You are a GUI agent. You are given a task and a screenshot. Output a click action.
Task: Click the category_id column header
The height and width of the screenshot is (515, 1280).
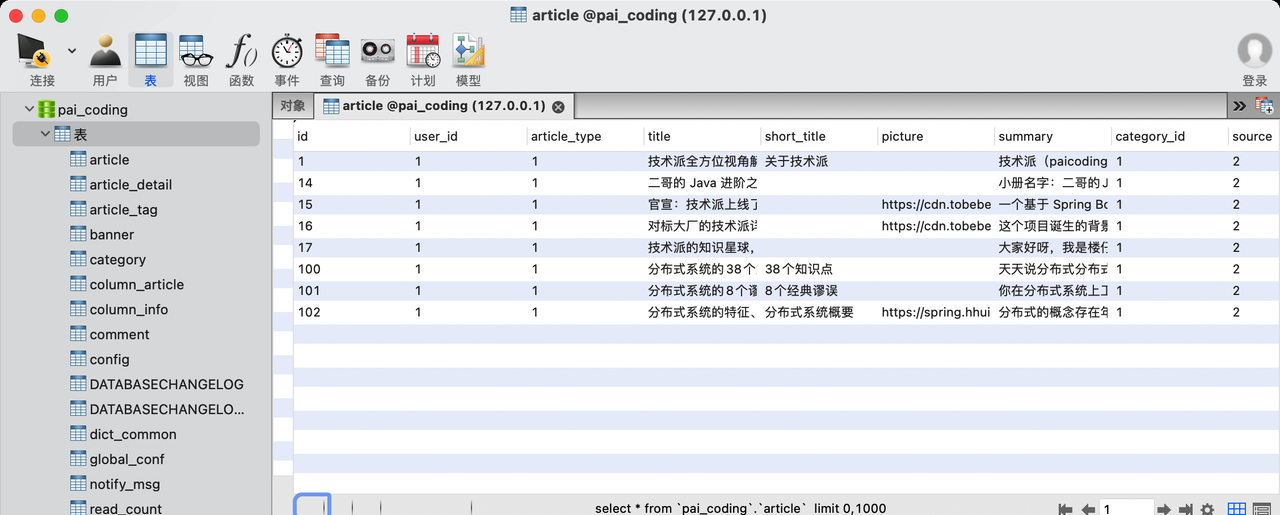point(1171,136)
